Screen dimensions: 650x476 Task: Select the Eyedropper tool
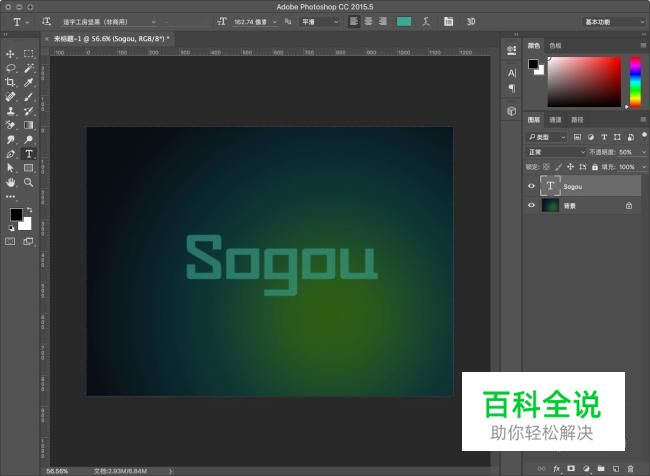coord(28,82)
